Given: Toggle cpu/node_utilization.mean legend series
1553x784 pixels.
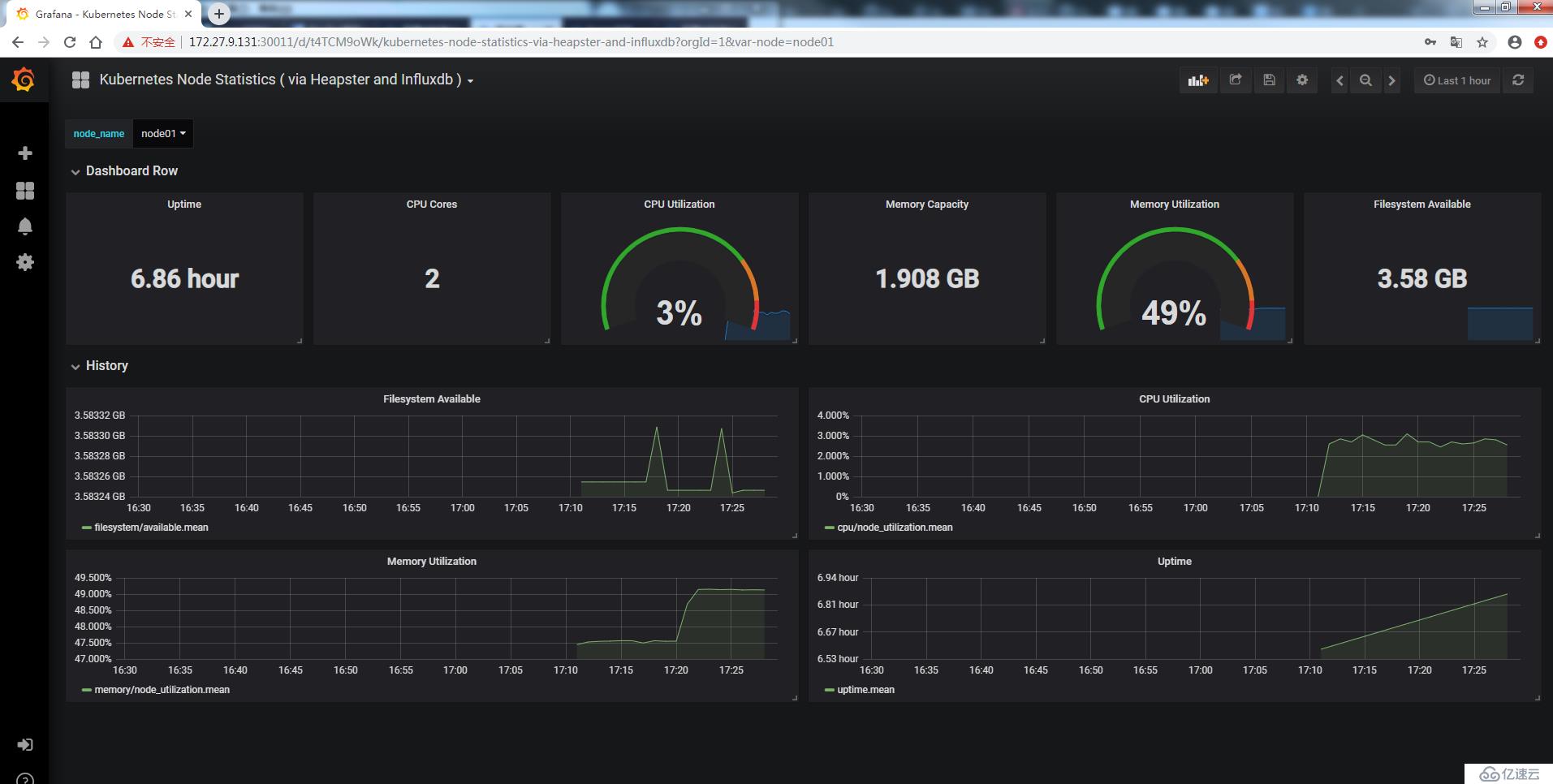Looking at the screenshot, I should tap(895, 528).
